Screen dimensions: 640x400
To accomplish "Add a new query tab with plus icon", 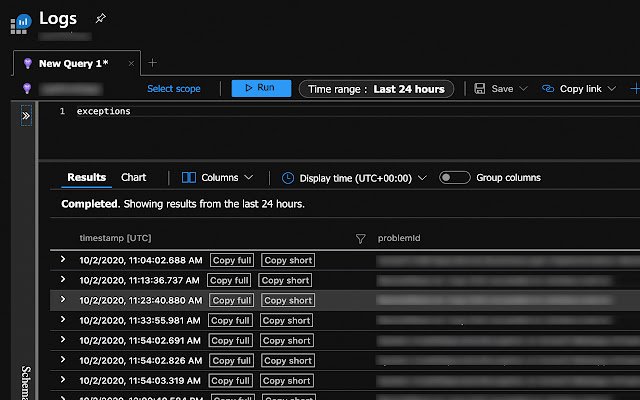I will click(x=152, y=63).
